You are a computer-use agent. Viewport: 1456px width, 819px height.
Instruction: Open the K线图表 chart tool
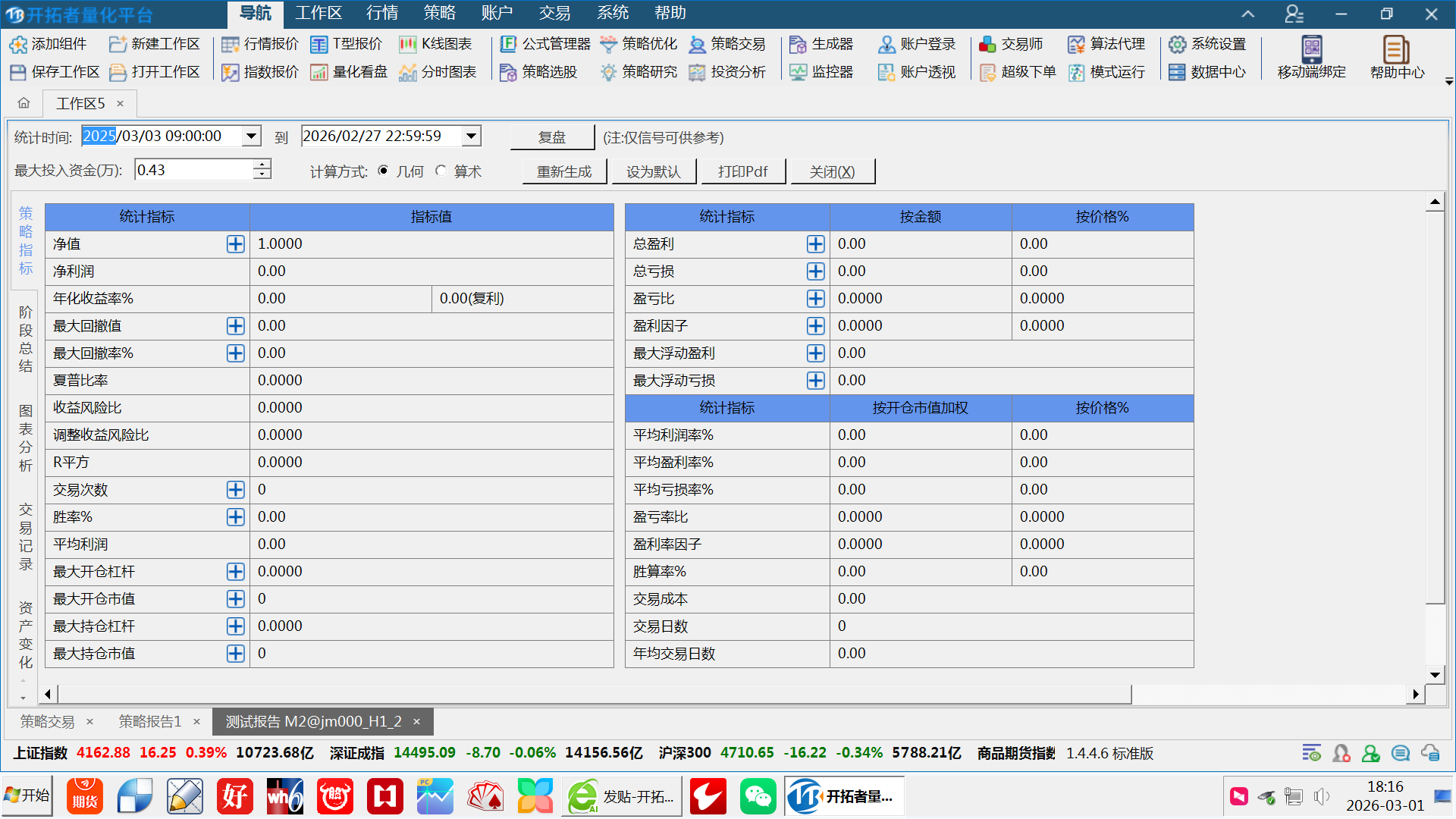point(436,44)
